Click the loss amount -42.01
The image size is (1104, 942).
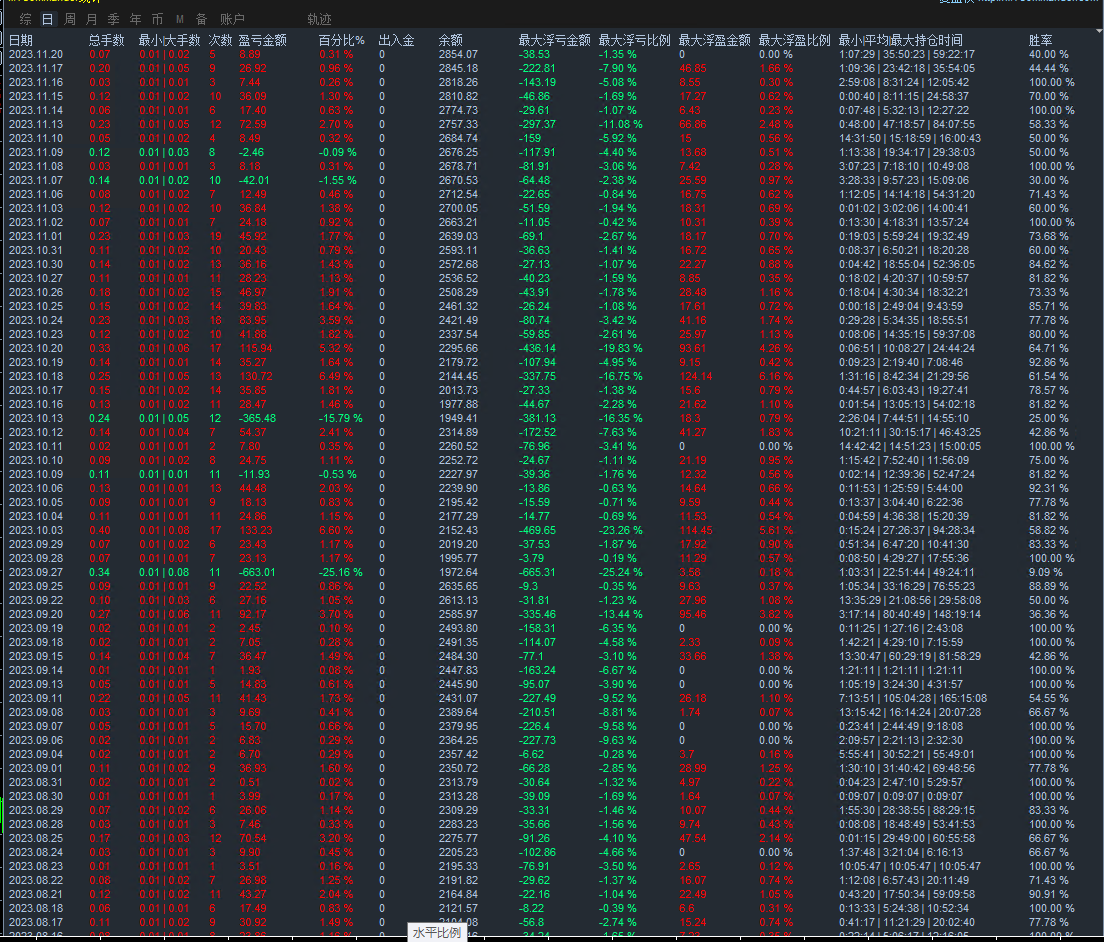[254, 180]
